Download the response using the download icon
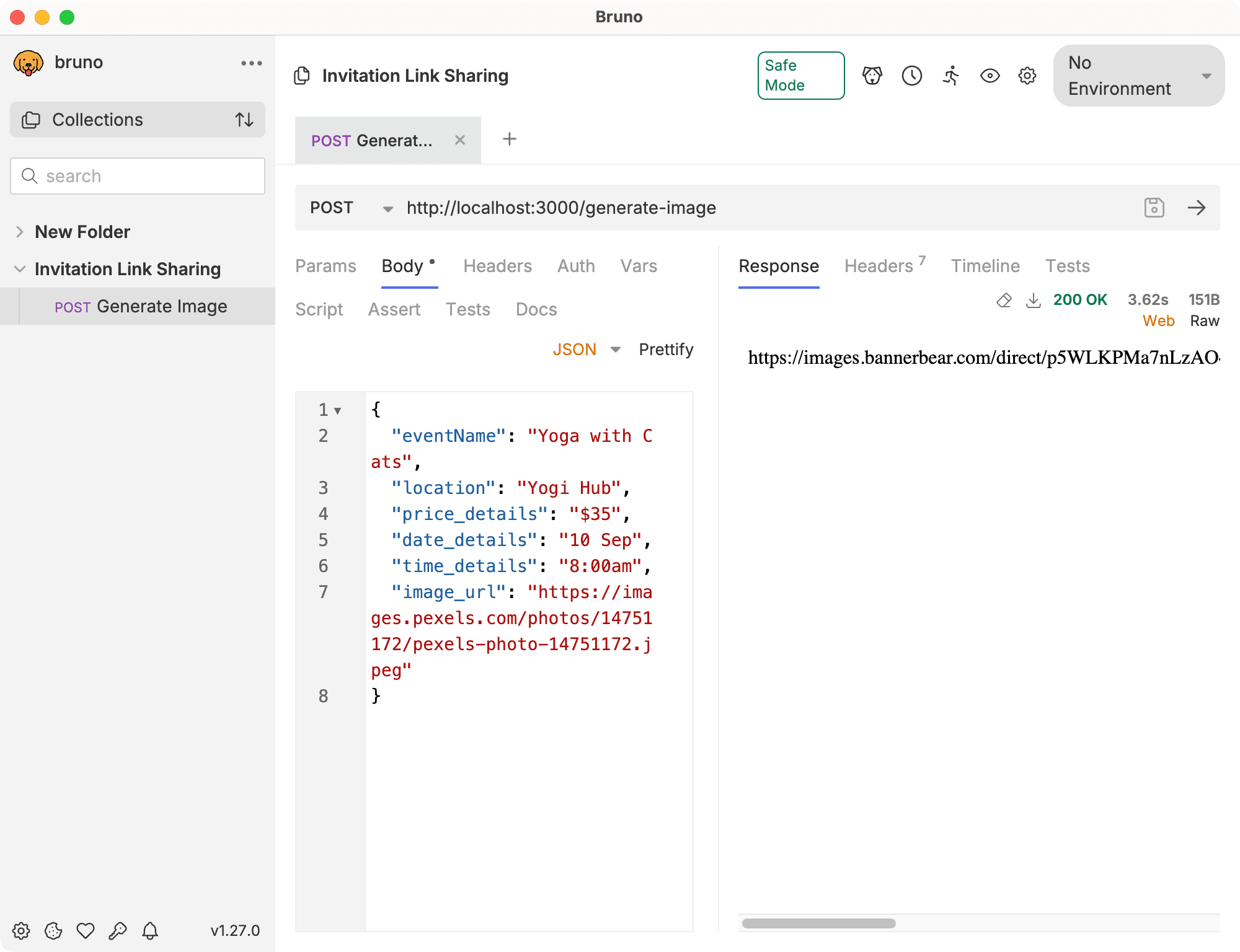This screenshot has width=1240, height=952. pos(1033,301)
